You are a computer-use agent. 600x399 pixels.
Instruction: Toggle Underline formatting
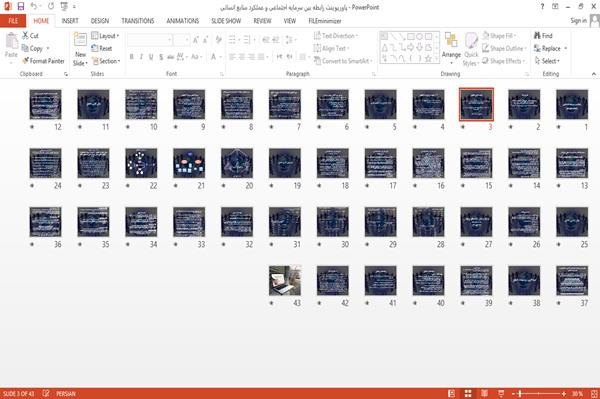pos(151,57)
